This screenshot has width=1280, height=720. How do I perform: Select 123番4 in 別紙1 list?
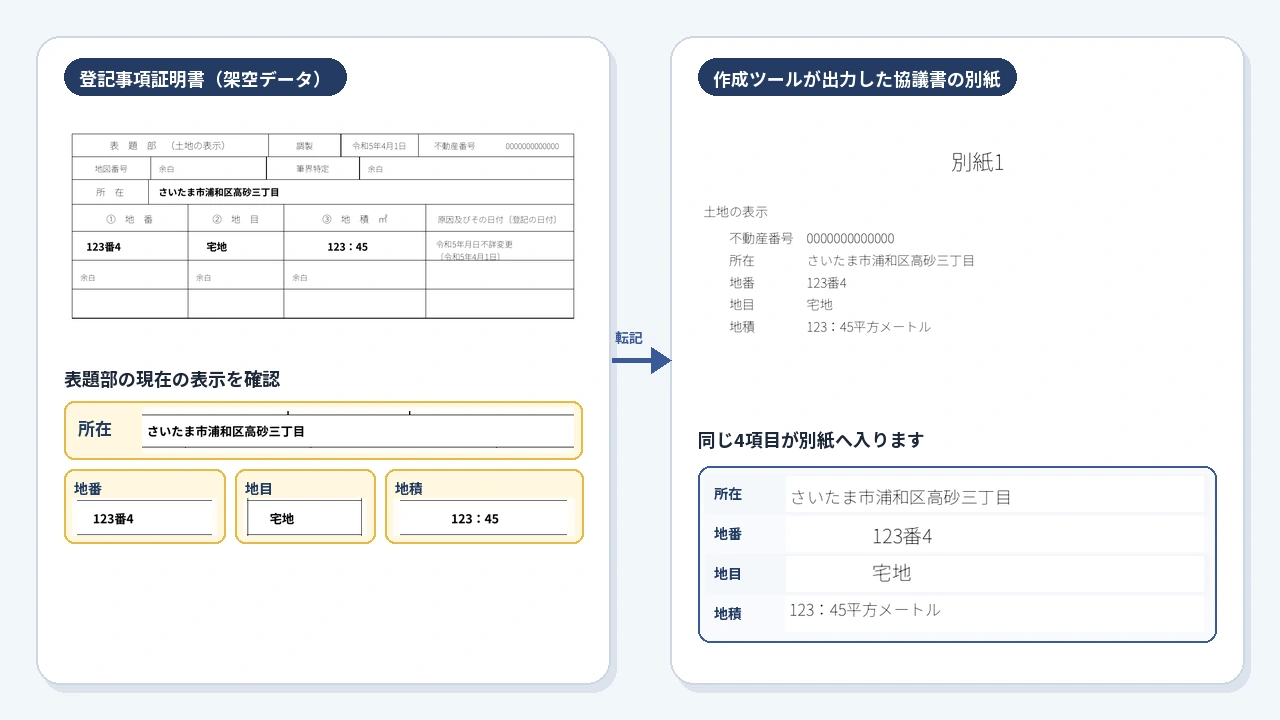(826, 282)
